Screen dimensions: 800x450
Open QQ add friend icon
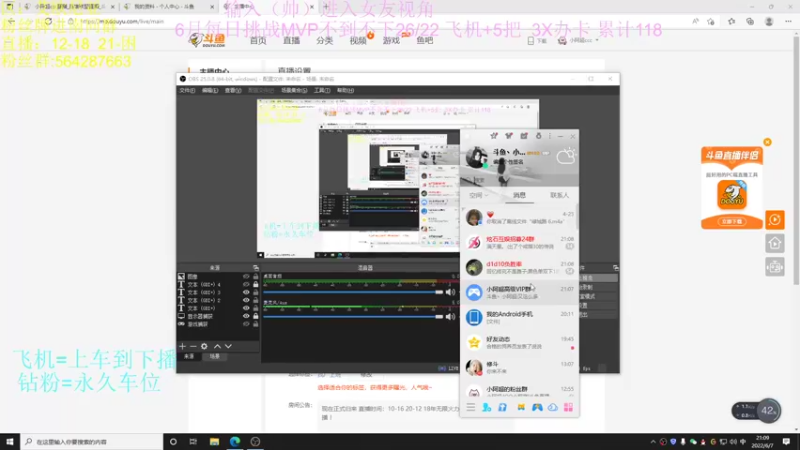487,407
